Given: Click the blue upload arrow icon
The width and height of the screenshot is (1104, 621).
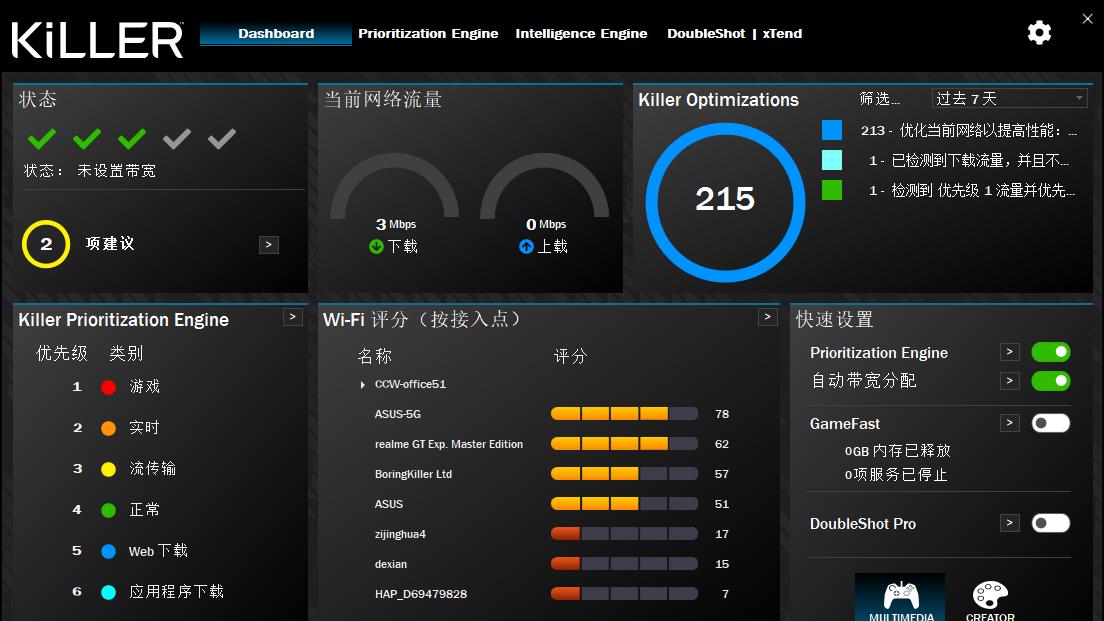Looking at the screenshot, I should point(526,246).
